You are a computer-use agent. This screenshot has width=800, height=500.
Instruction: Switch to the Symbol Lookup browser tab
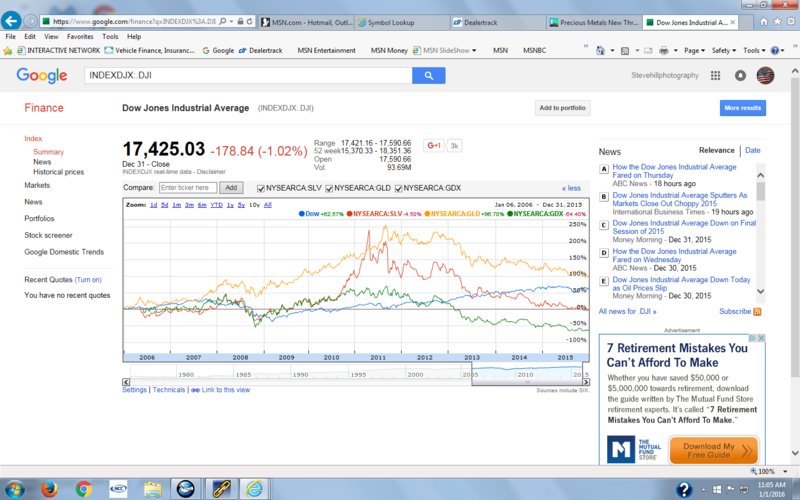(x=403, y=22)
